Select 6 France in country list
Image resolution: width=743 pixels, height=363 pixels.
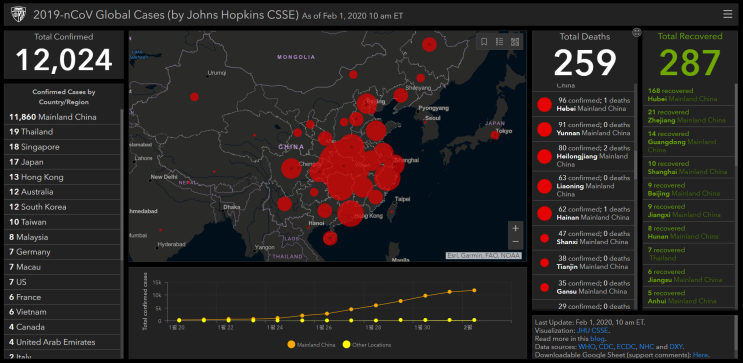[63, 297]
